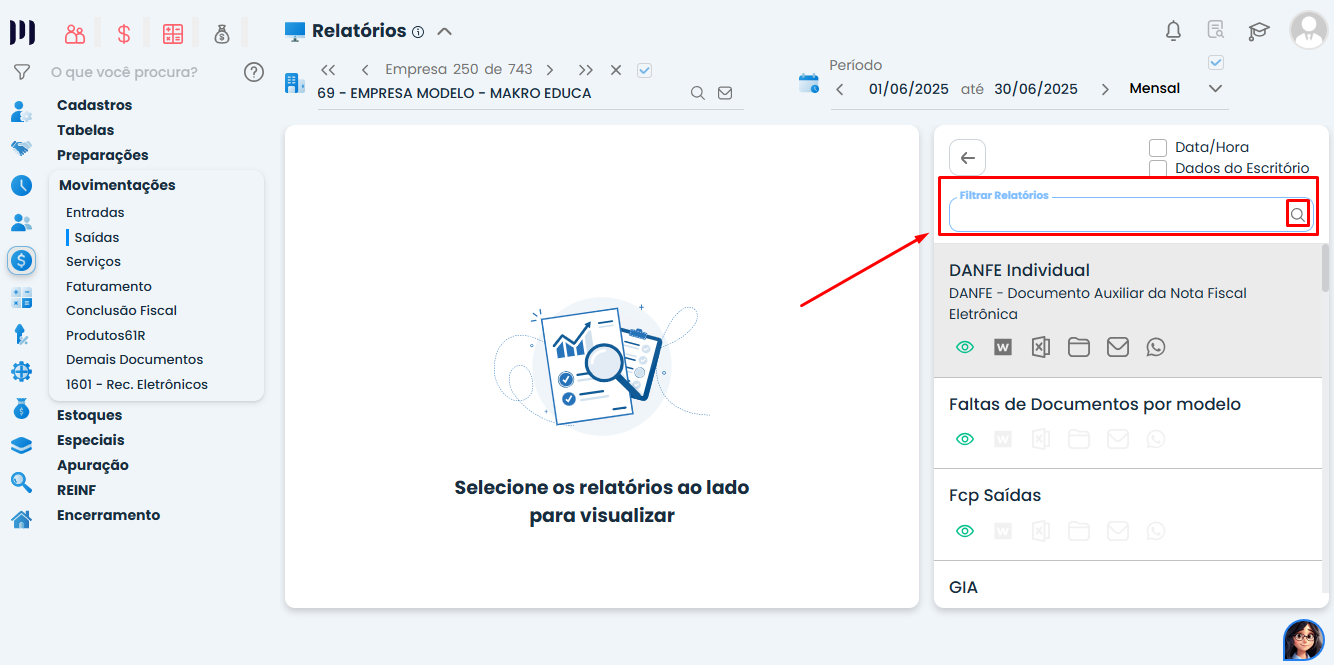This screenshot has height=665, width=1334.
Task: Collapse the Movimentações section
Action: pos(118,185)
